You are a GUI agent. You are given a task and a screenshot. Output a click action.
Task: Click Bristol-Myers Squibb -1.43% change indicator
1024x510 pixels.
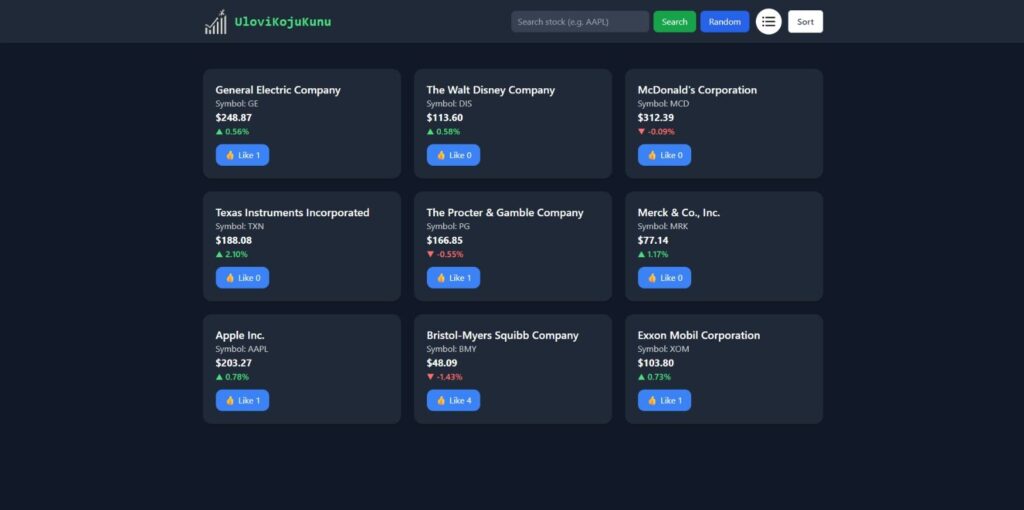444,377
